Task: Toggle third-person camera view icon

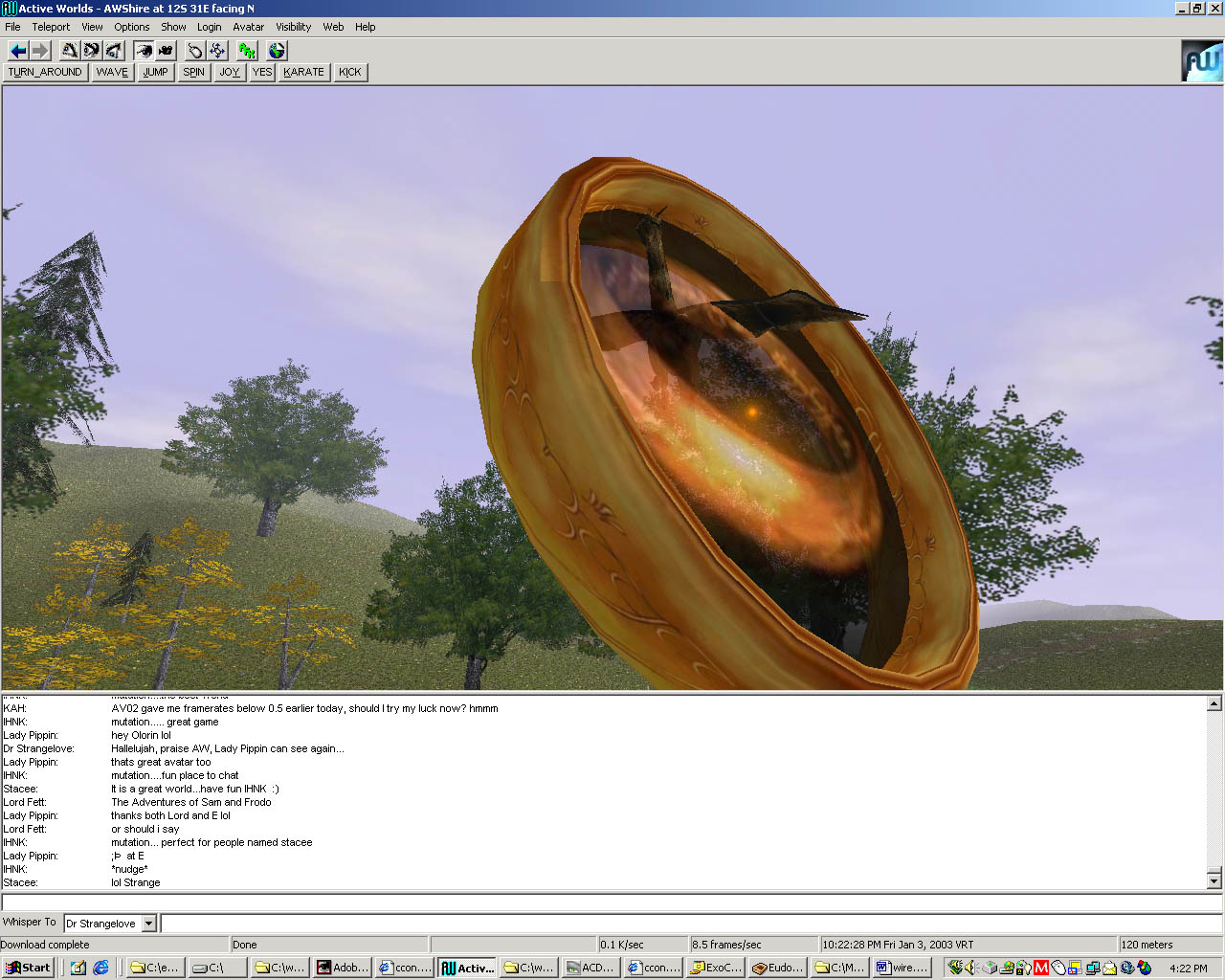Action: [166, 51]
